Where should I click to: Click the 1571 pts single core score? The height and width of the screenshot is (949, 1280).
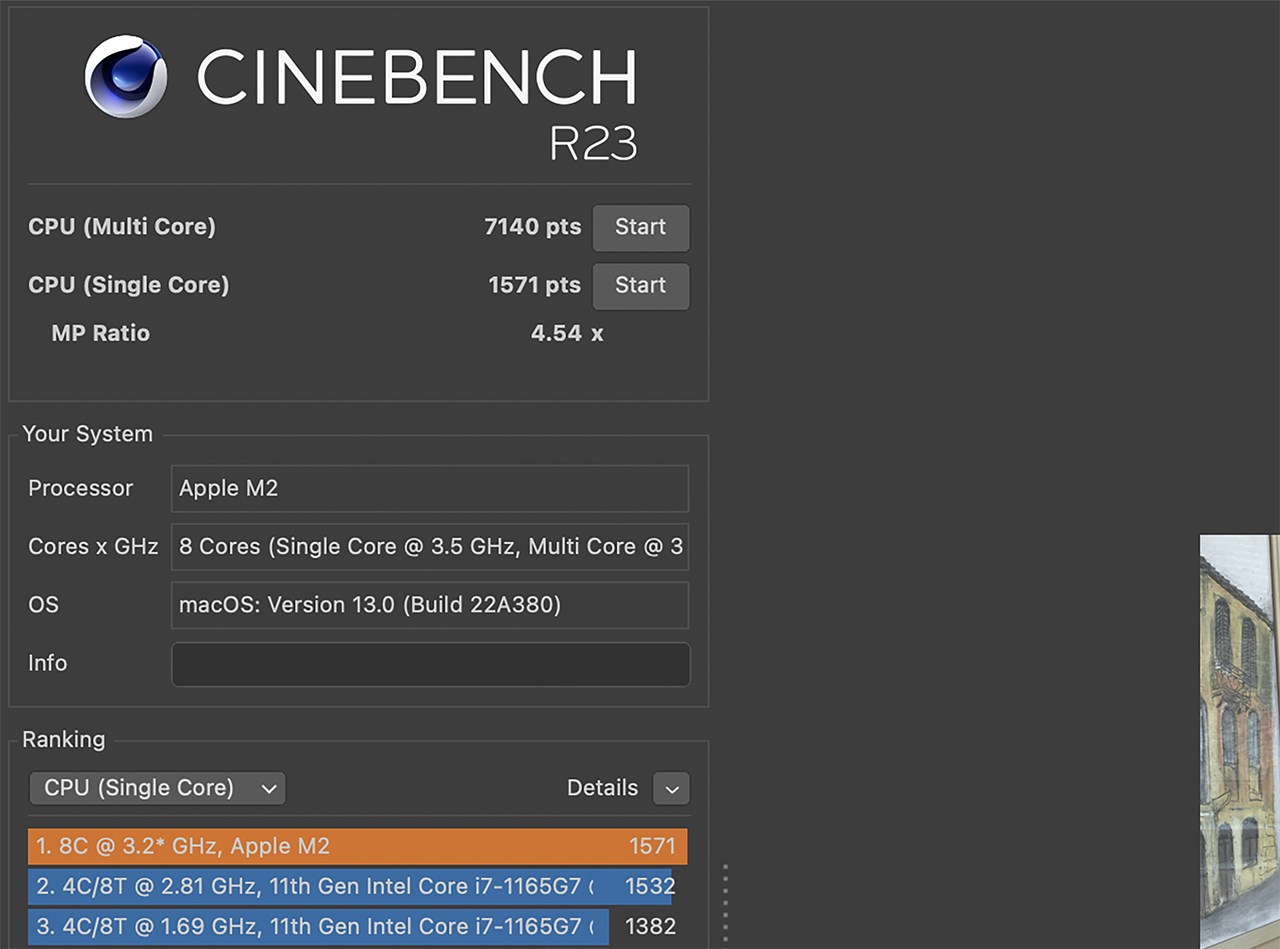tap(534, 285)
